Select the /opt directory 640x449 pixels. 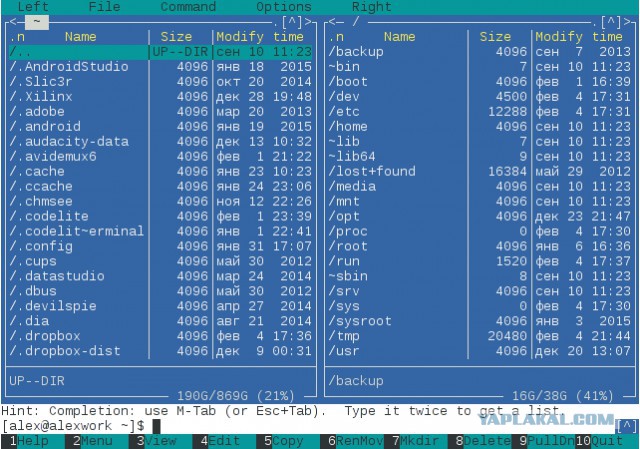pyautogui.click(x=480, y=216)
